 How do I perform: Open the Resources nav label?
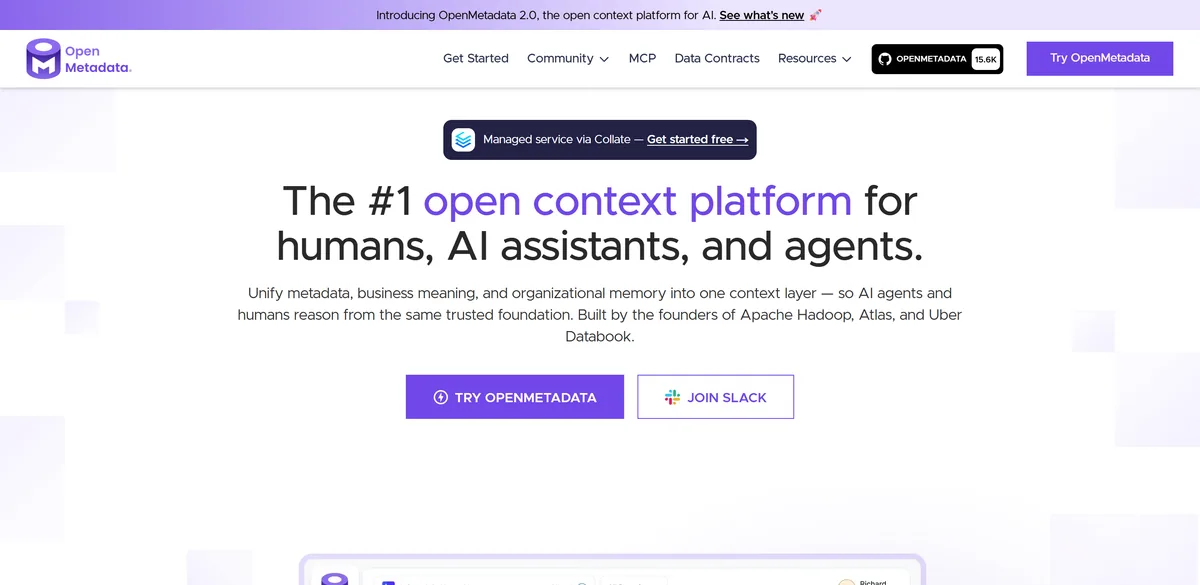(807, 58)
